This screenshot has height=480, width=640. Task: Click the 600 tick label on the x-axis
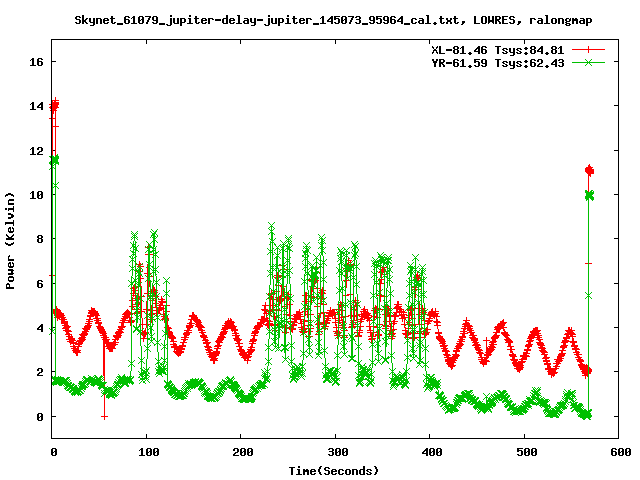[618, 452]
